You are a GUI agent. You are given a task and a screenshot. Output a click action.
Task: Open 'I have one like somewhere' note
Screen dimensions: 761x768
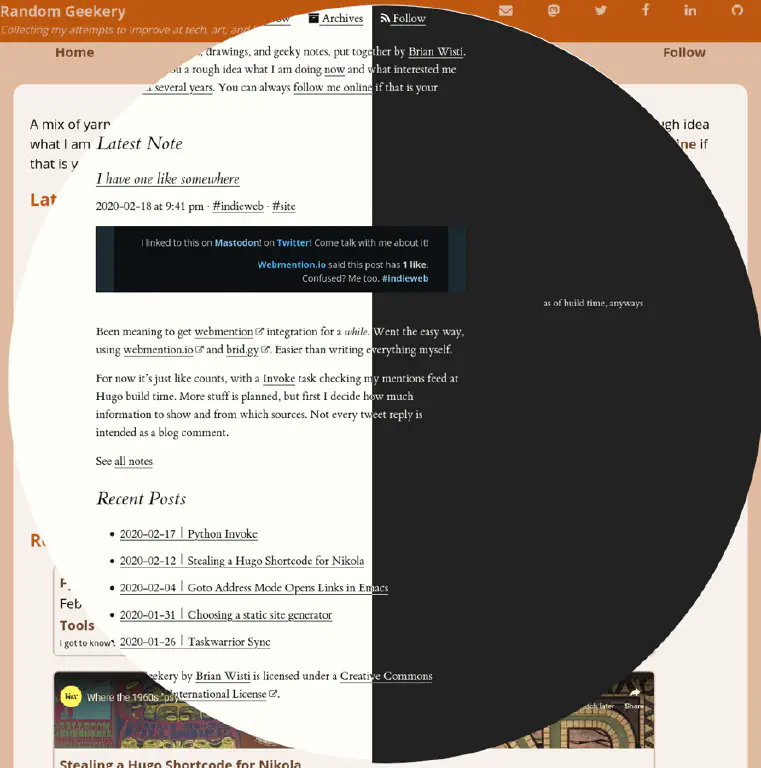point(167,179)
